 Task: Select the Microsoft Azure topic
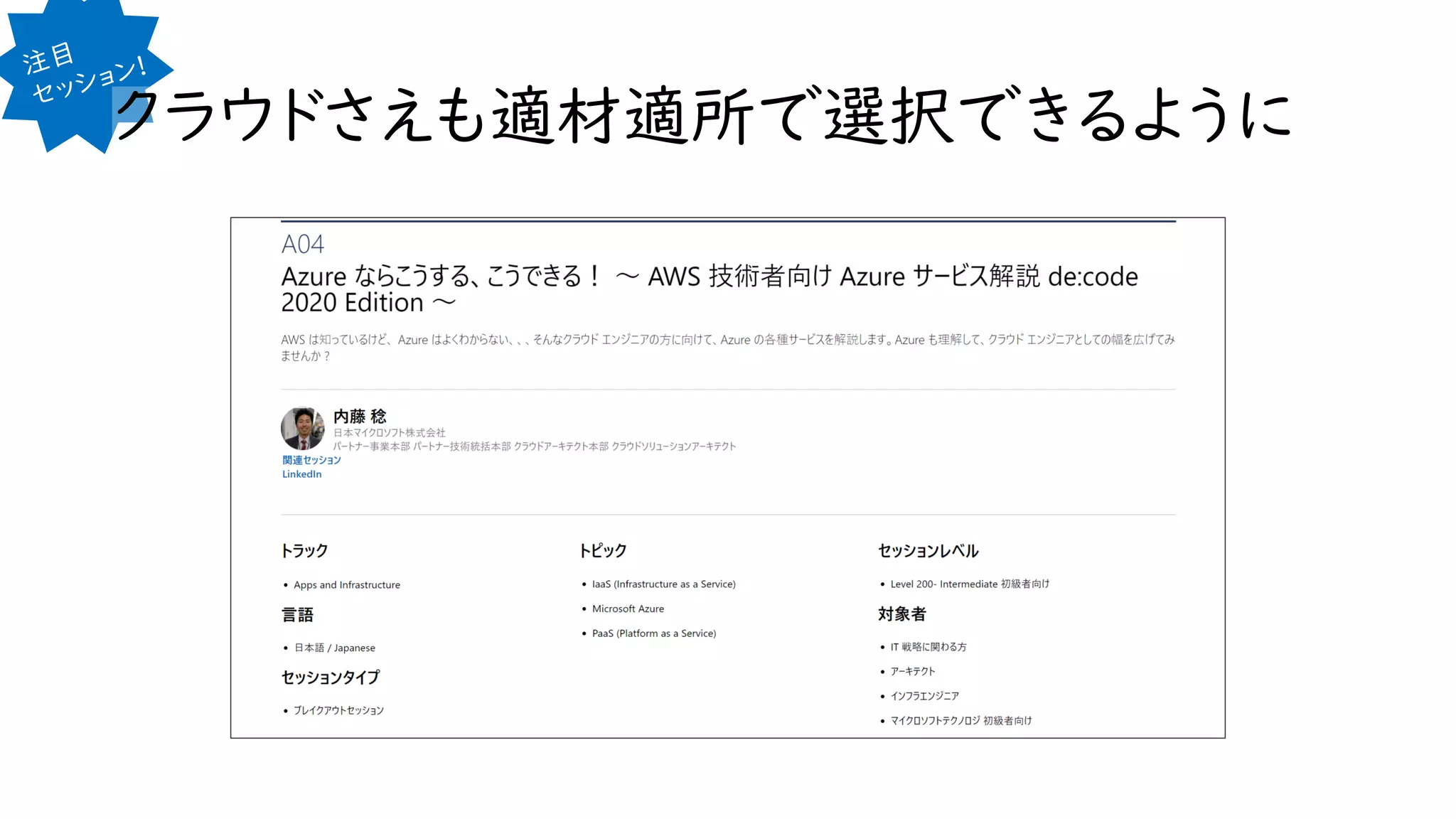pos(628,609)
